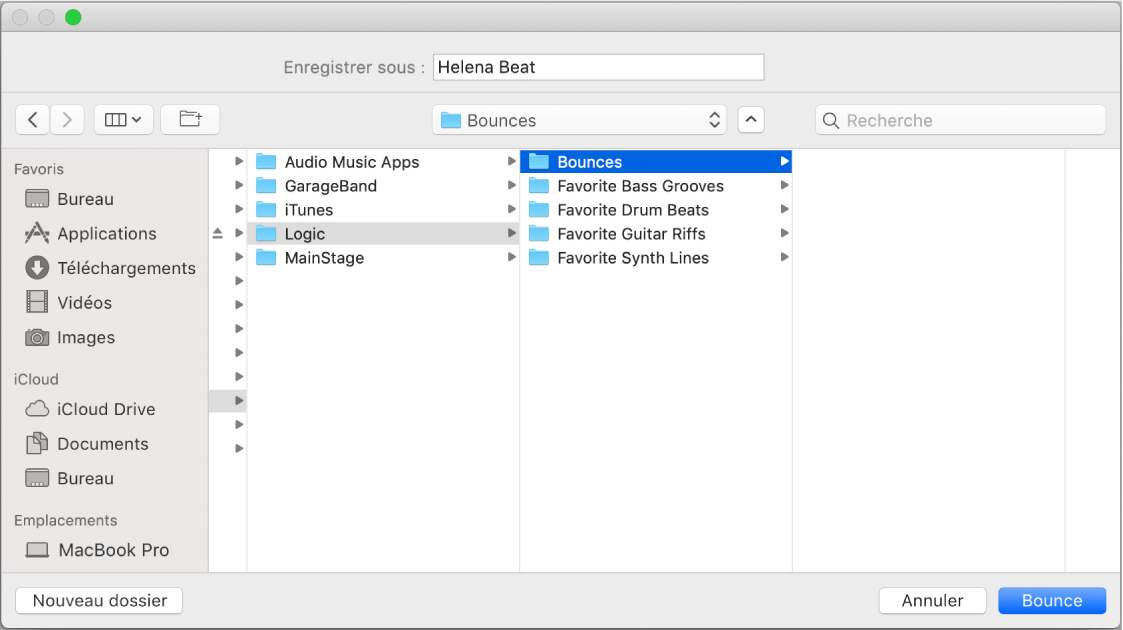Select the GarageBand folder

point(330,186)
